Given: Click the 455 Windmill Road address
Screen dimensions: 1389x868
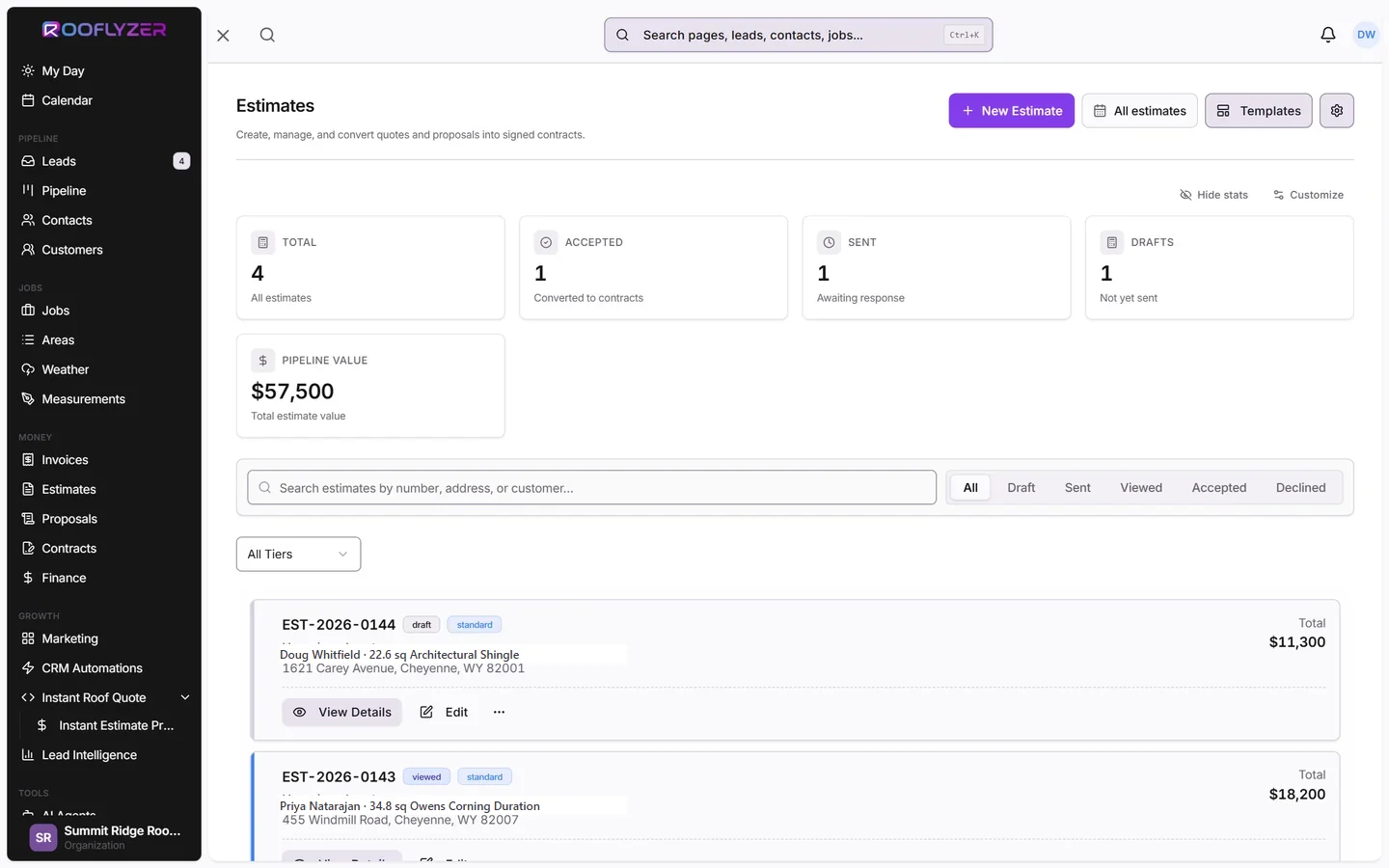Looking at the screenshot, I should click(400, 820).
